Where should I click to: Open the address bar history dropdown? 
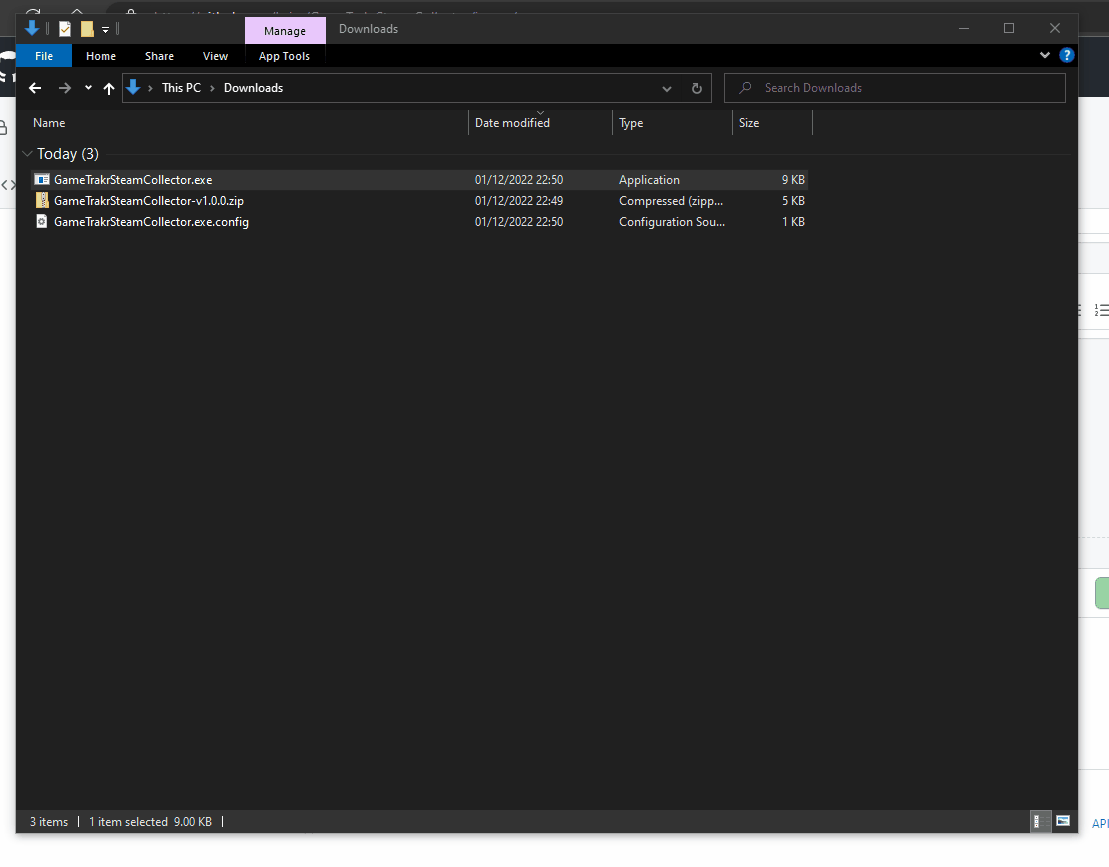[666, 88]
